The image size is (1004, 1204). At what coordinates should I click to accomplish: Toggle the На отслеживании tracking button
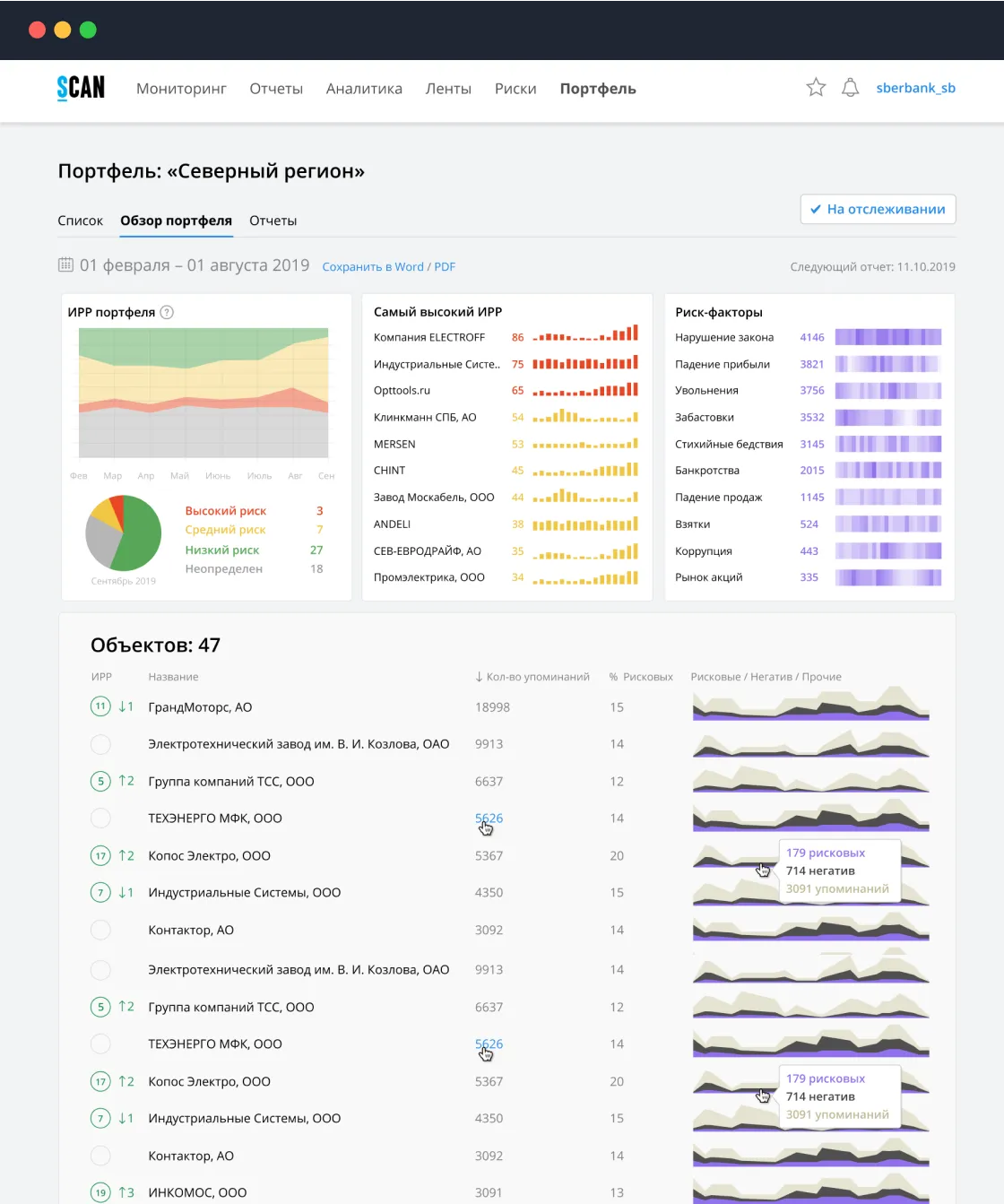(x=878, y=209)
